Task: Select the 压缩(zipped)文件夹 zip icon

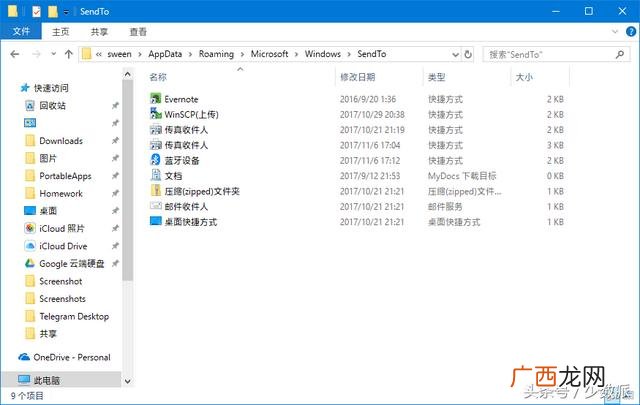Action: [156, 190]
